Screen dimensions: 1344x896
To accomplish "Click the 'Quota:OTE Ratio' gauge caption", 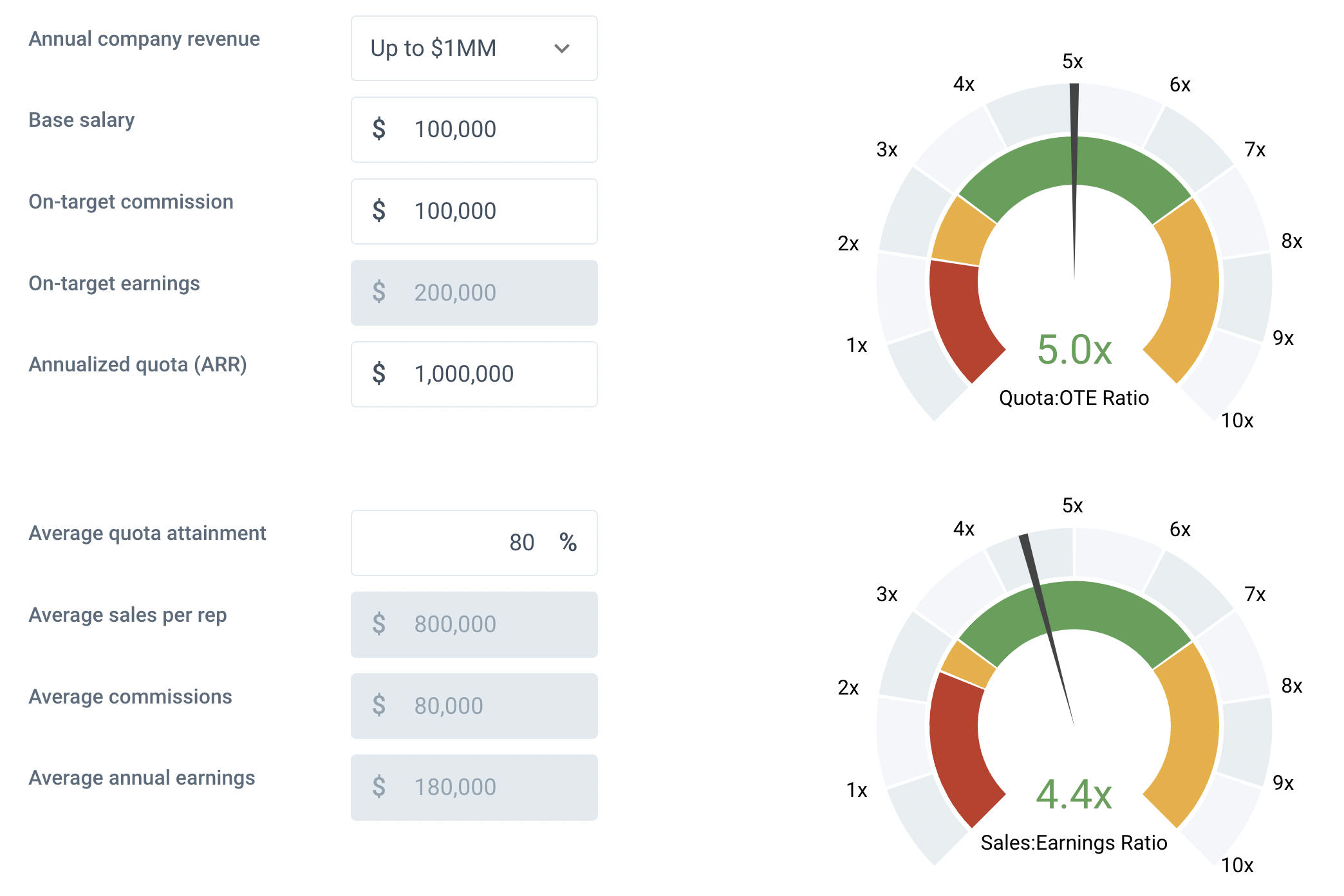I will pyautogui.click(x=1074, y=398).
